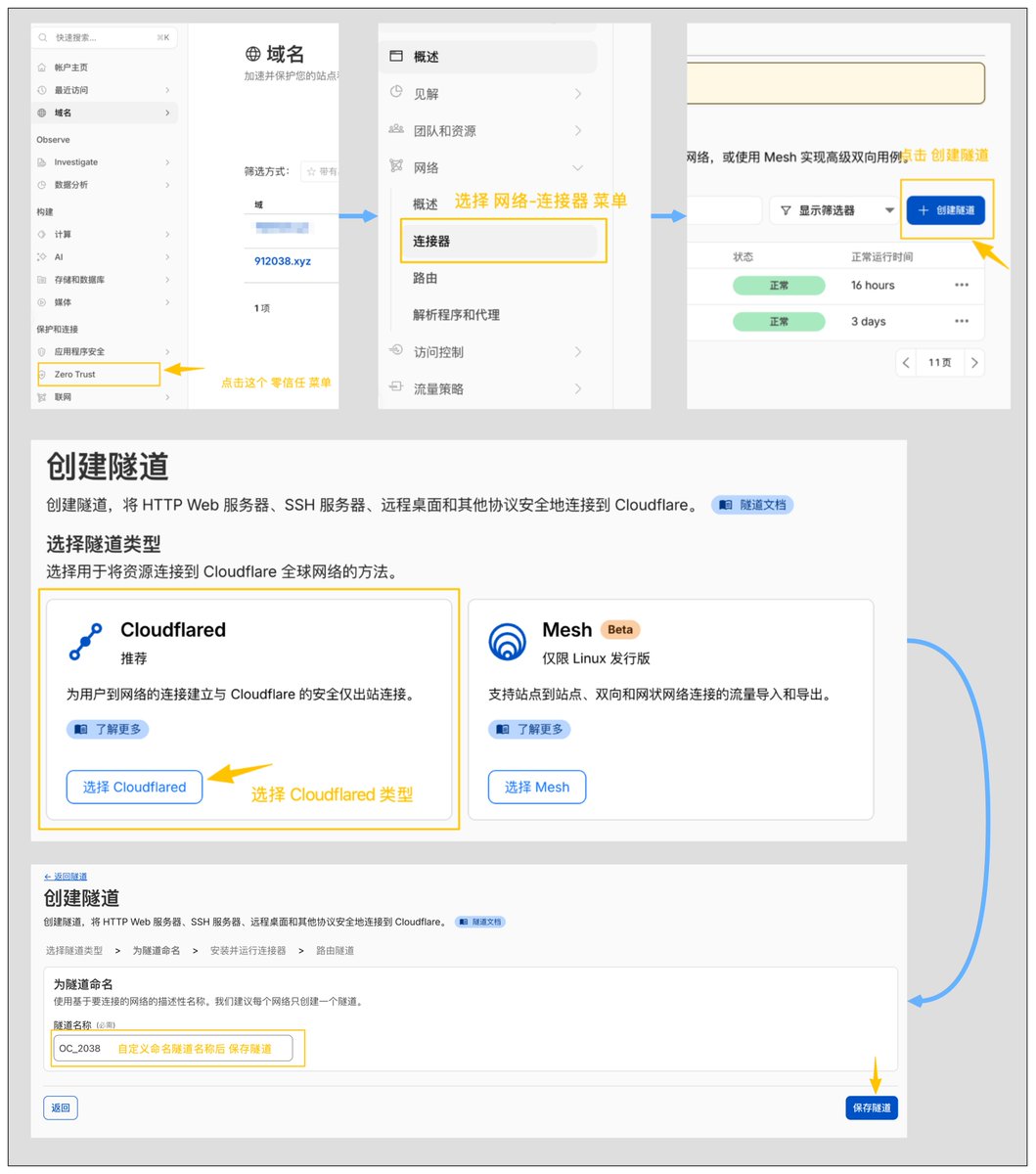Open the 了解更多 link under Cloudflared
This screenshot has height=1174, width=1036.
108,730
